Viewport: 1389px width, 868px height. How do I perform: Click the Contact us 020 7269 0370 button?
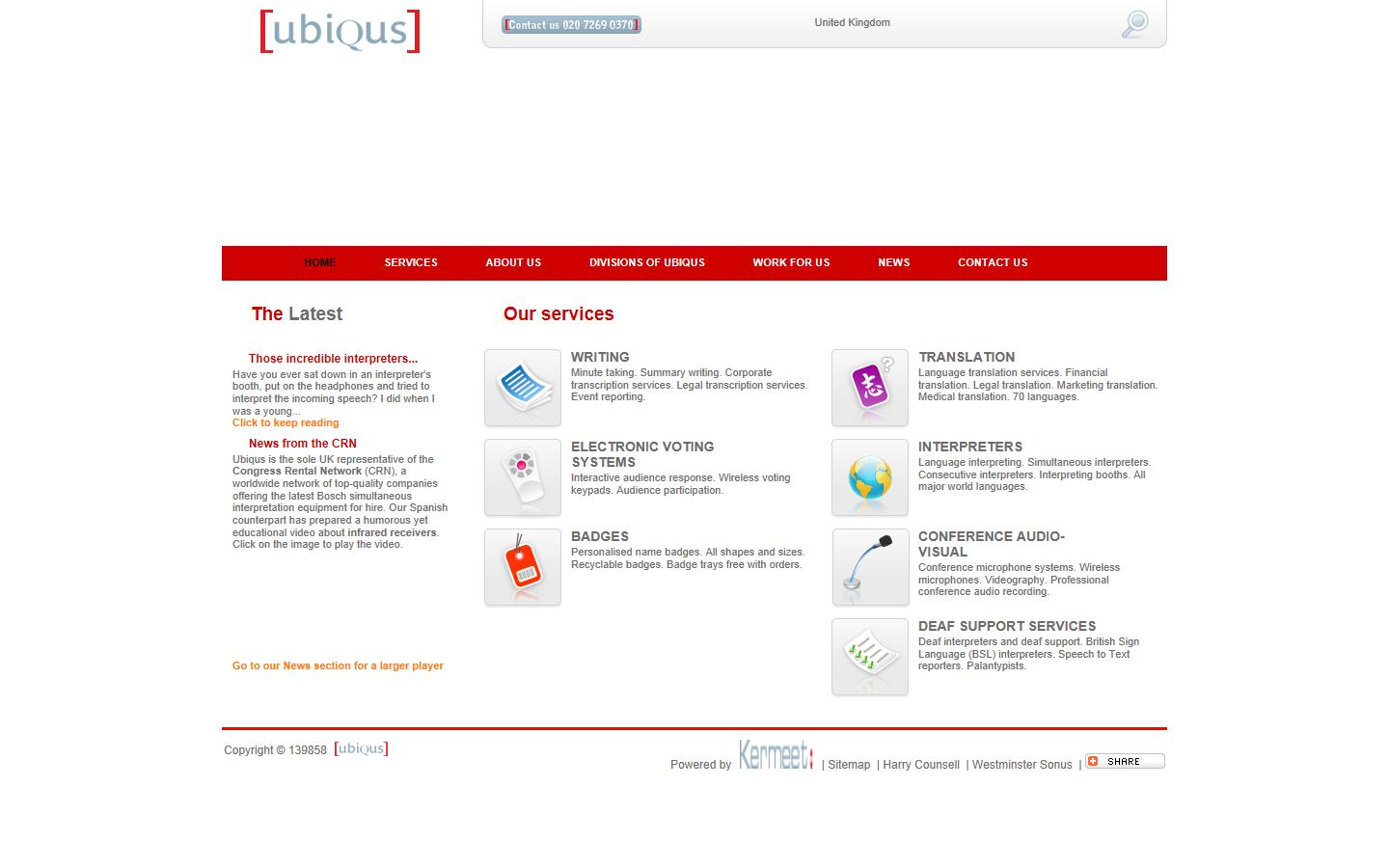point(571,24)
